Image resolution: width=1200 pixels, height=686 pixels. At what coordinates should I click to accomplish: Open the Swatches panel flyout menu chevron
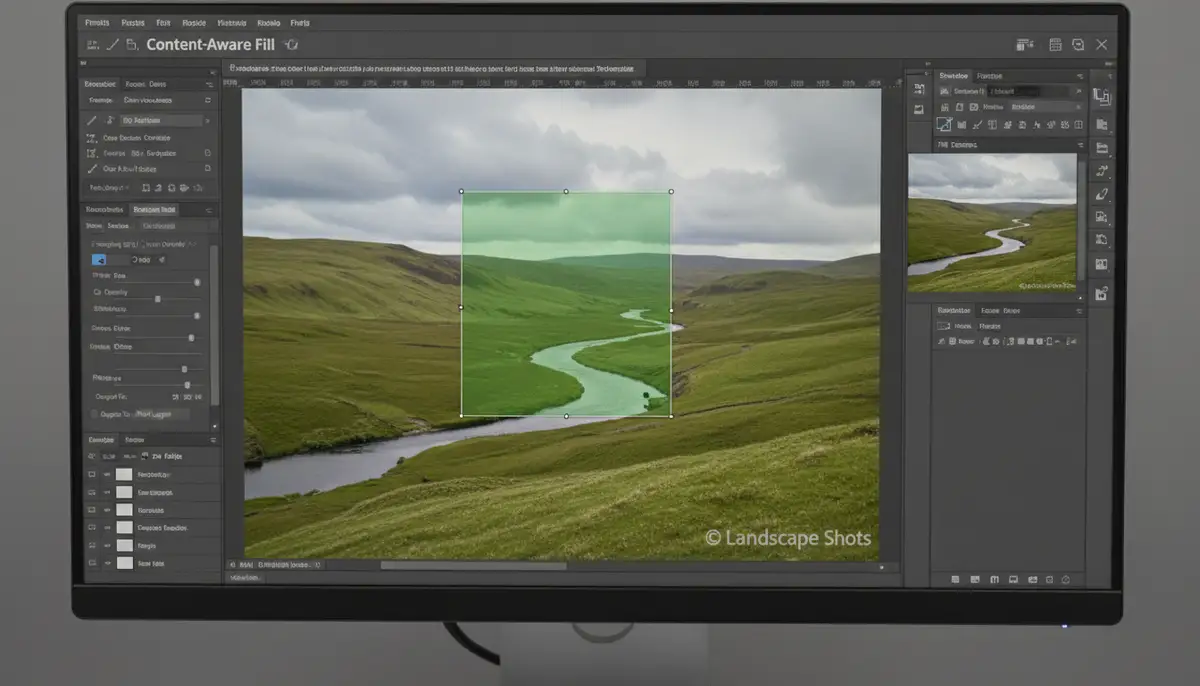point(1082,75)
